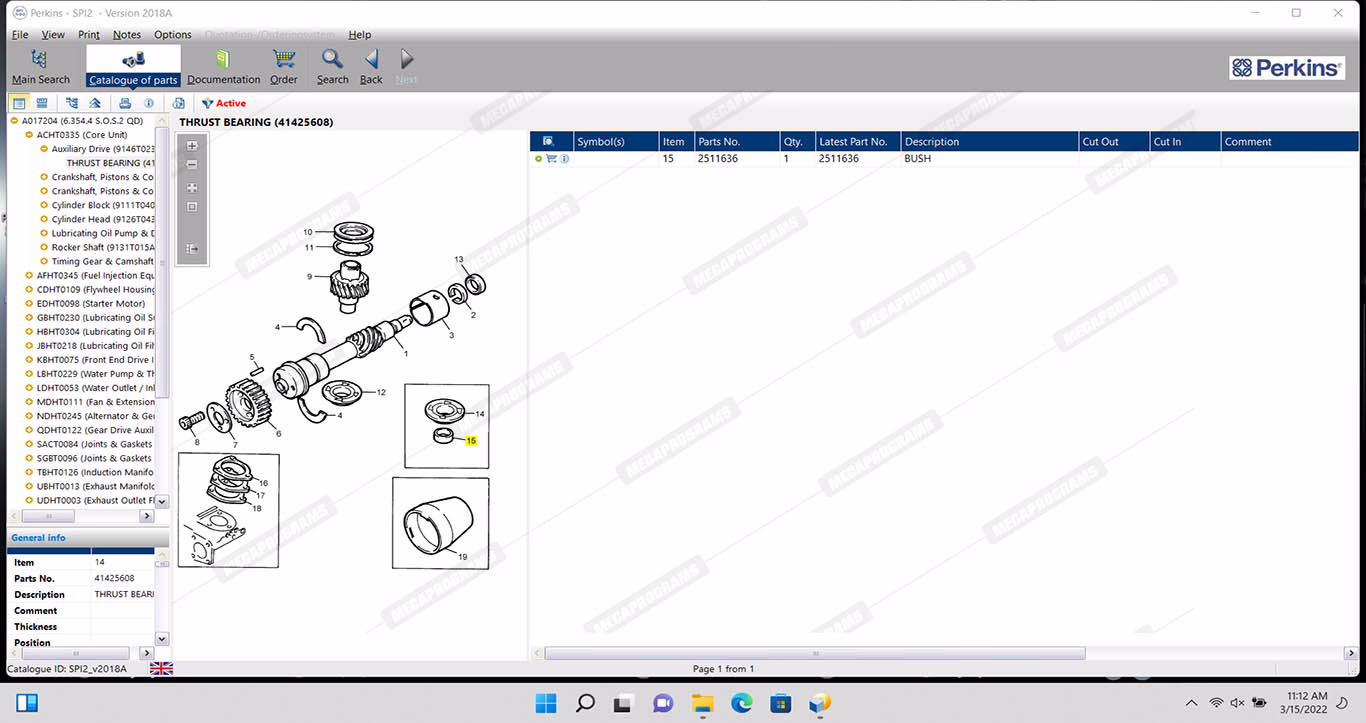Click the tree structure icon in sub-toolbar
This screenshot has height=723, width=1366.
(x=72, y=103)
